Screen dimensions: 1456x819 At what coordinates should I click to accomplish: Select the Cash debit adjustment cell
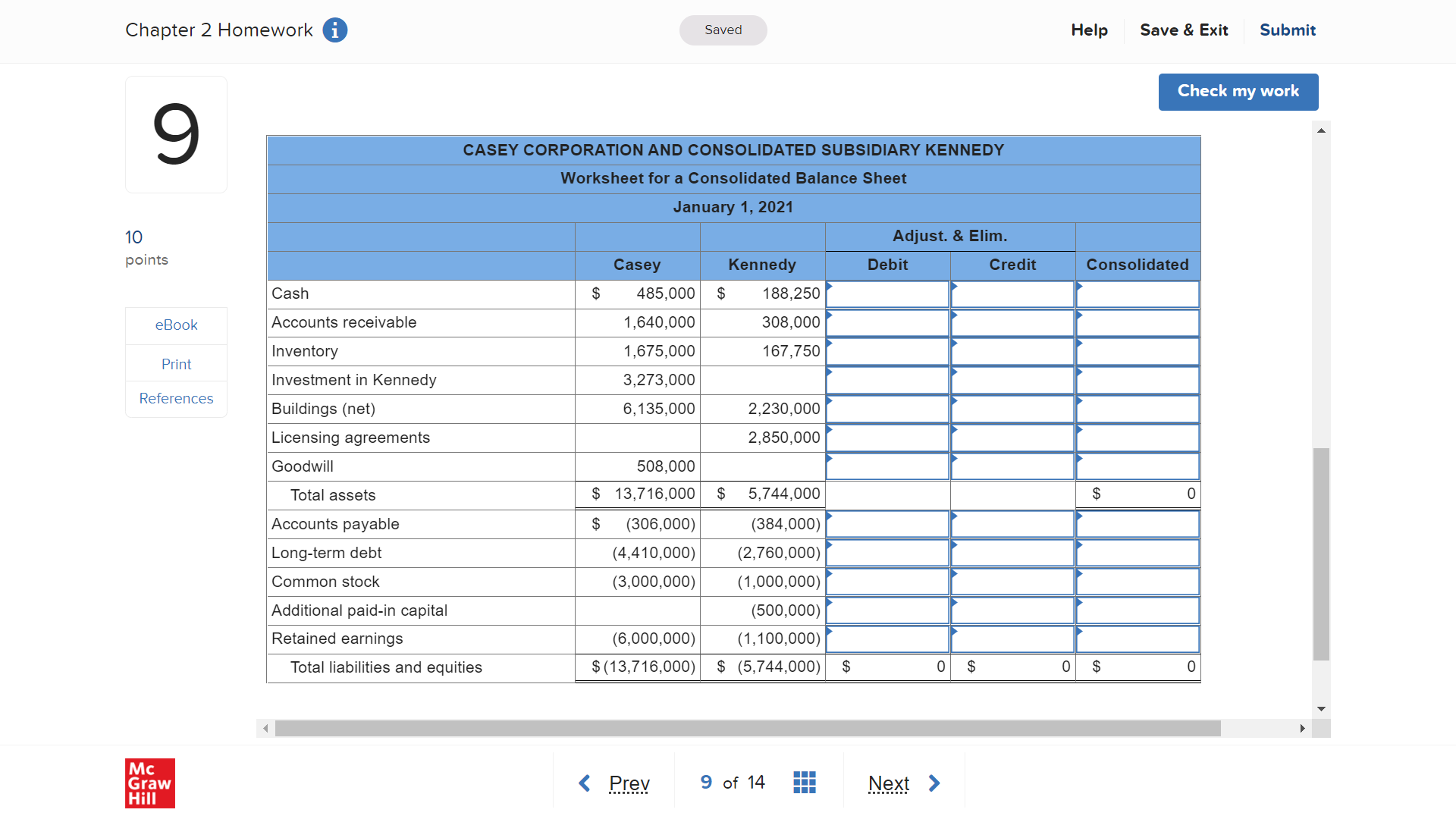(887, 294)
